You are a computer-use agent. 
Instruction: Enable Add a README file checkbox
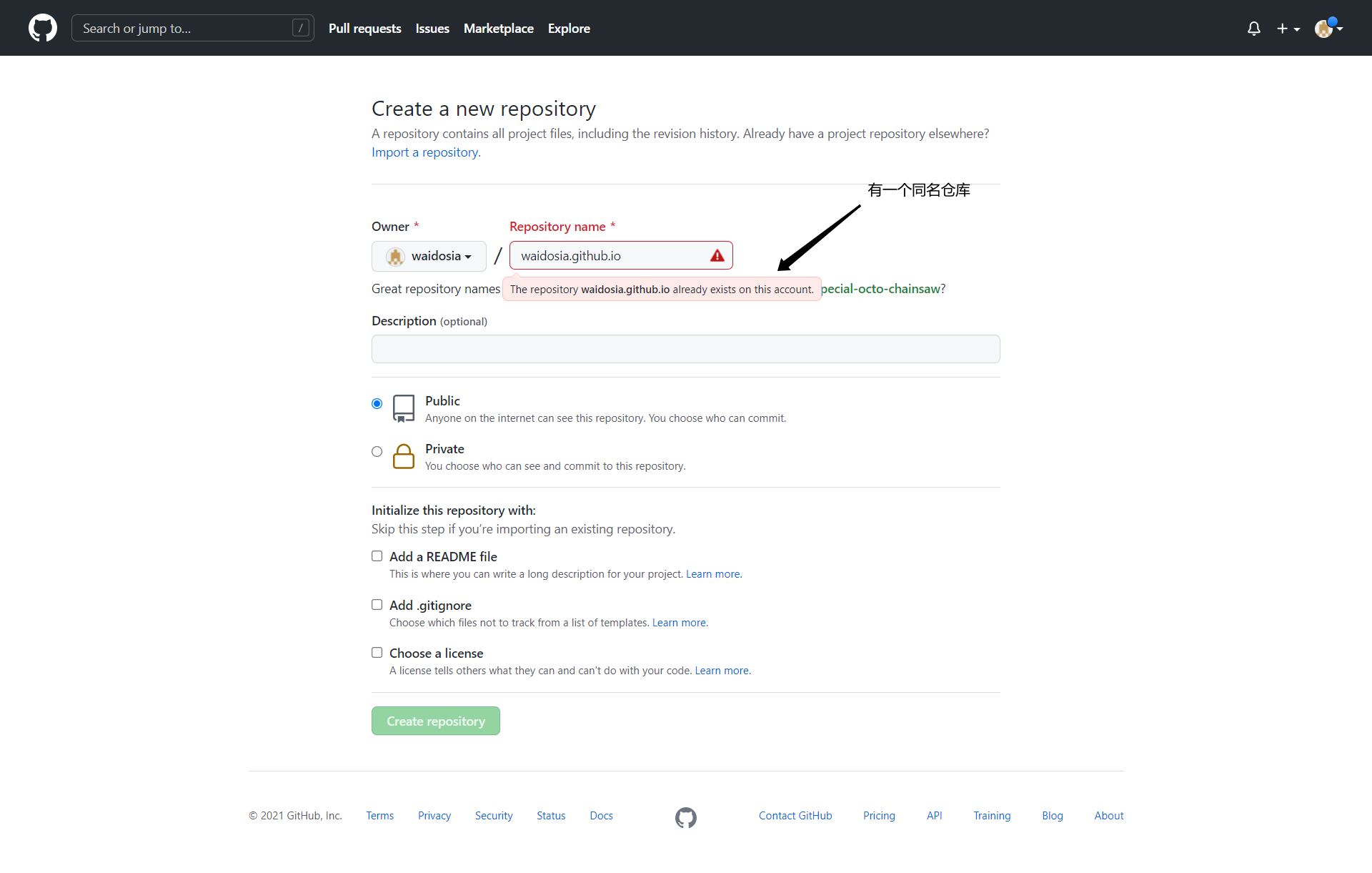(377, 557)
